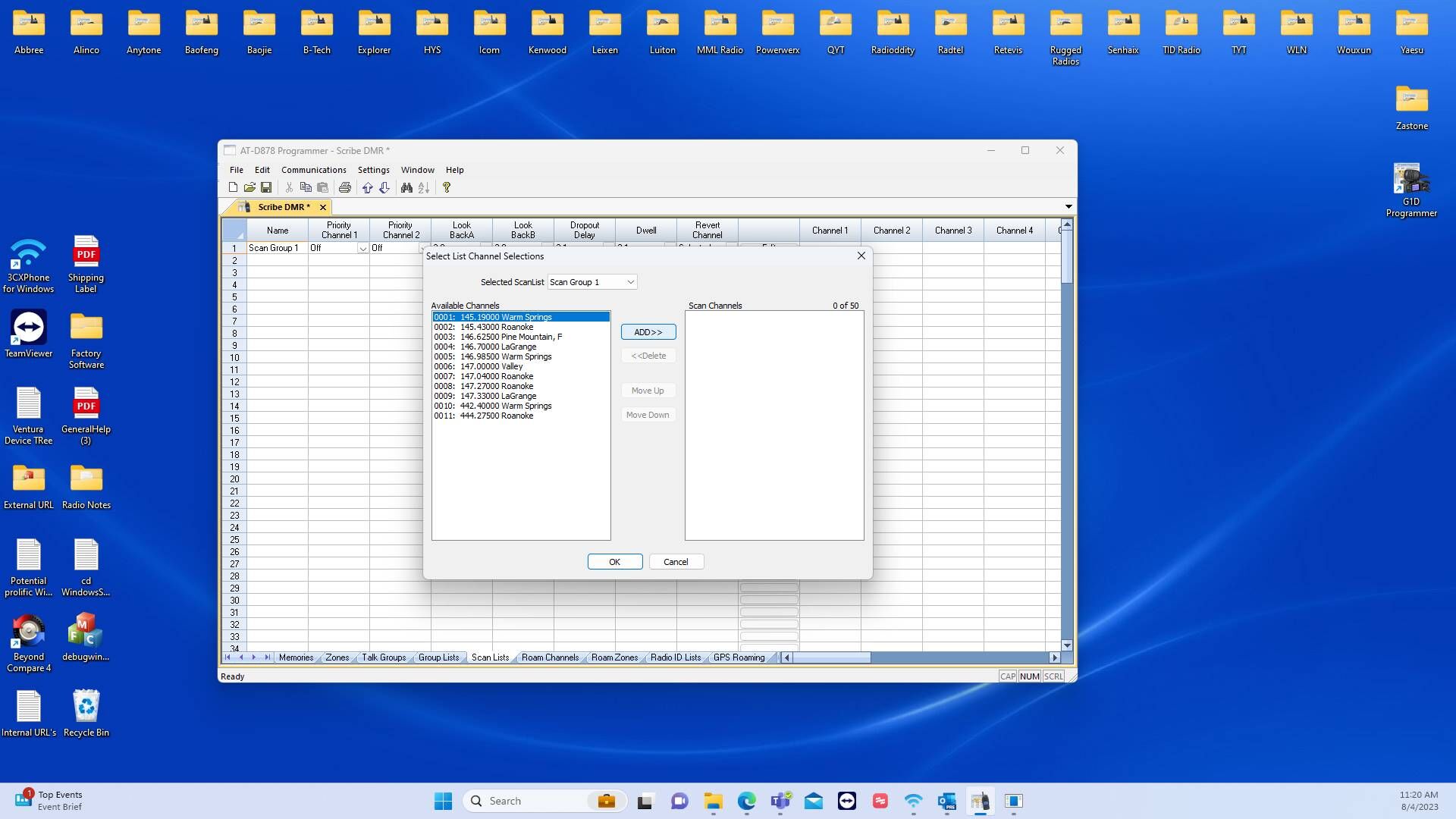Open the G1D Programmer desktop shortcut

coord(1411,190)
